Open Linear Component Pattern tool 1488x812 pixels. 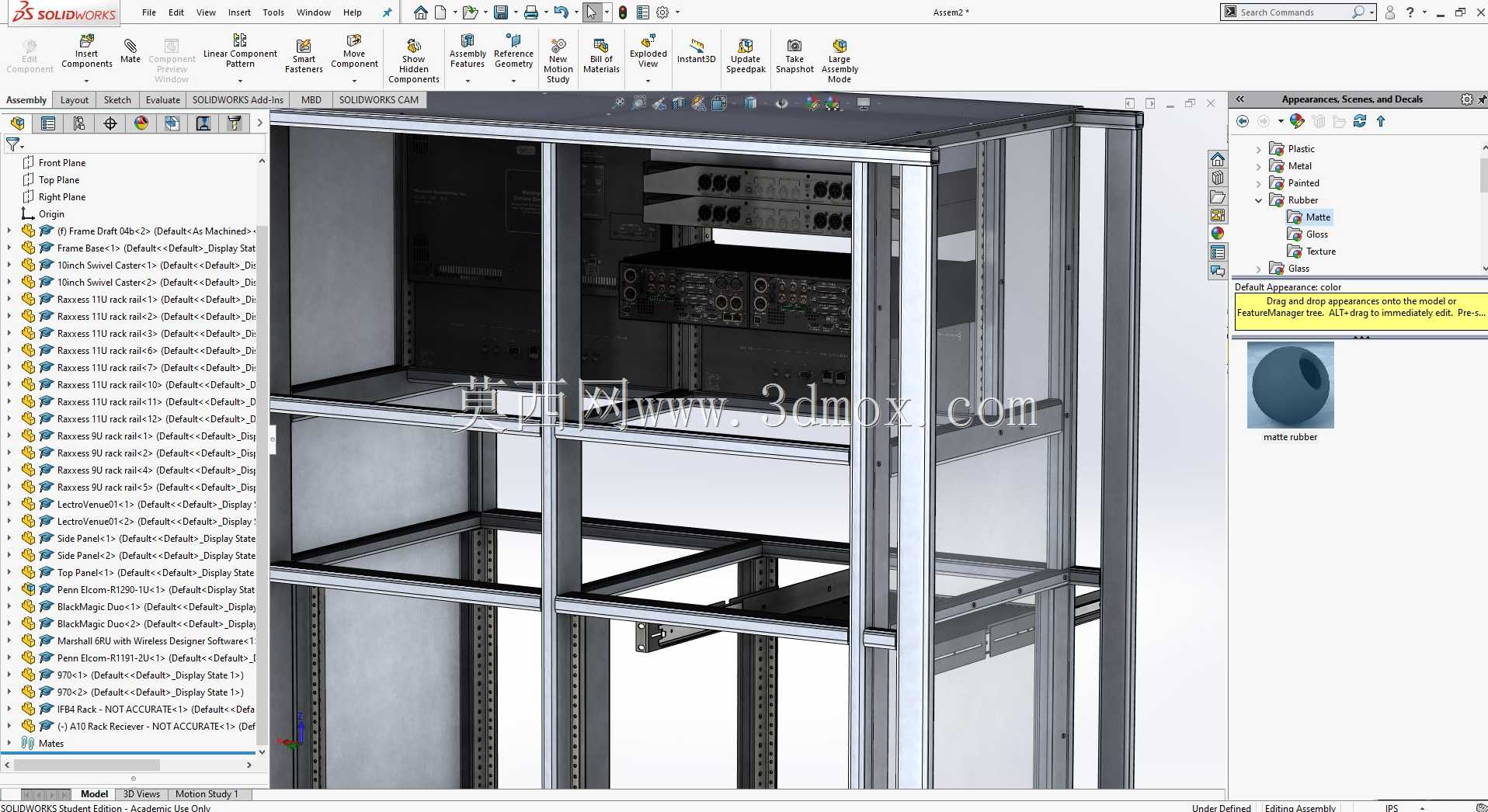tap(240, 51)
